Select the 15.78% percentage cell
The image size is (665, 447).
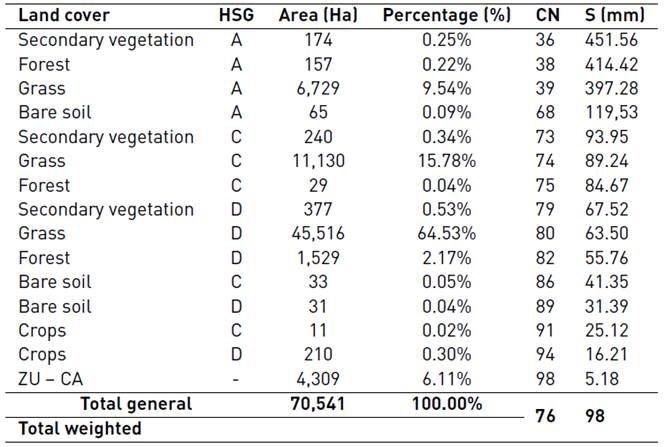click(446, 161)
